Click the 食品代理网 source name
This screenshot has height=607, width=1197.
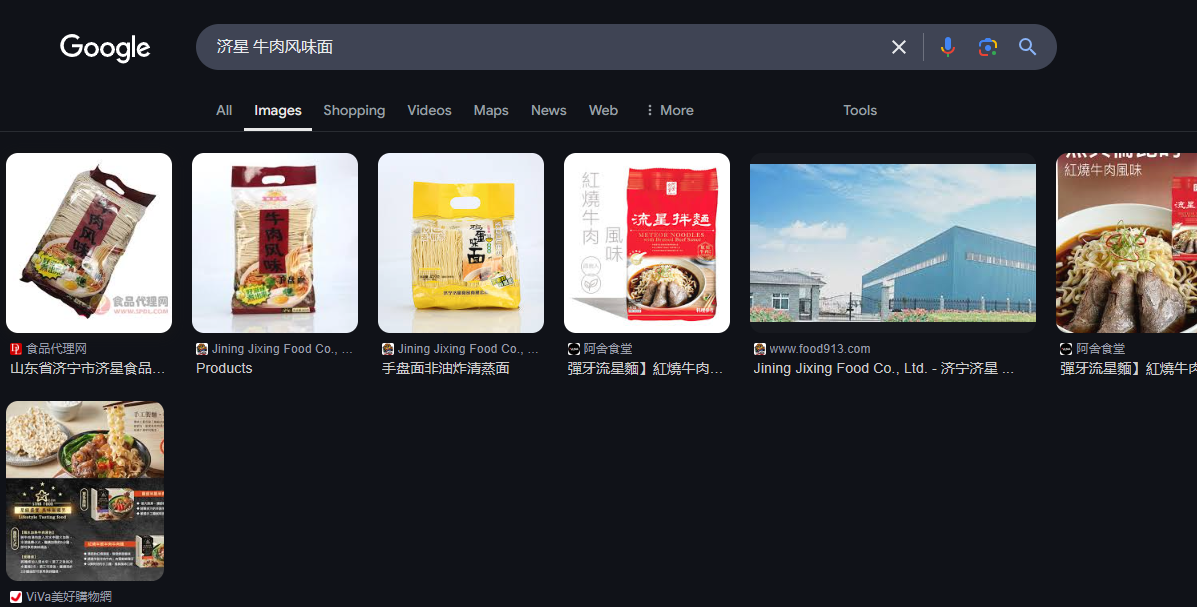[56, 349]
